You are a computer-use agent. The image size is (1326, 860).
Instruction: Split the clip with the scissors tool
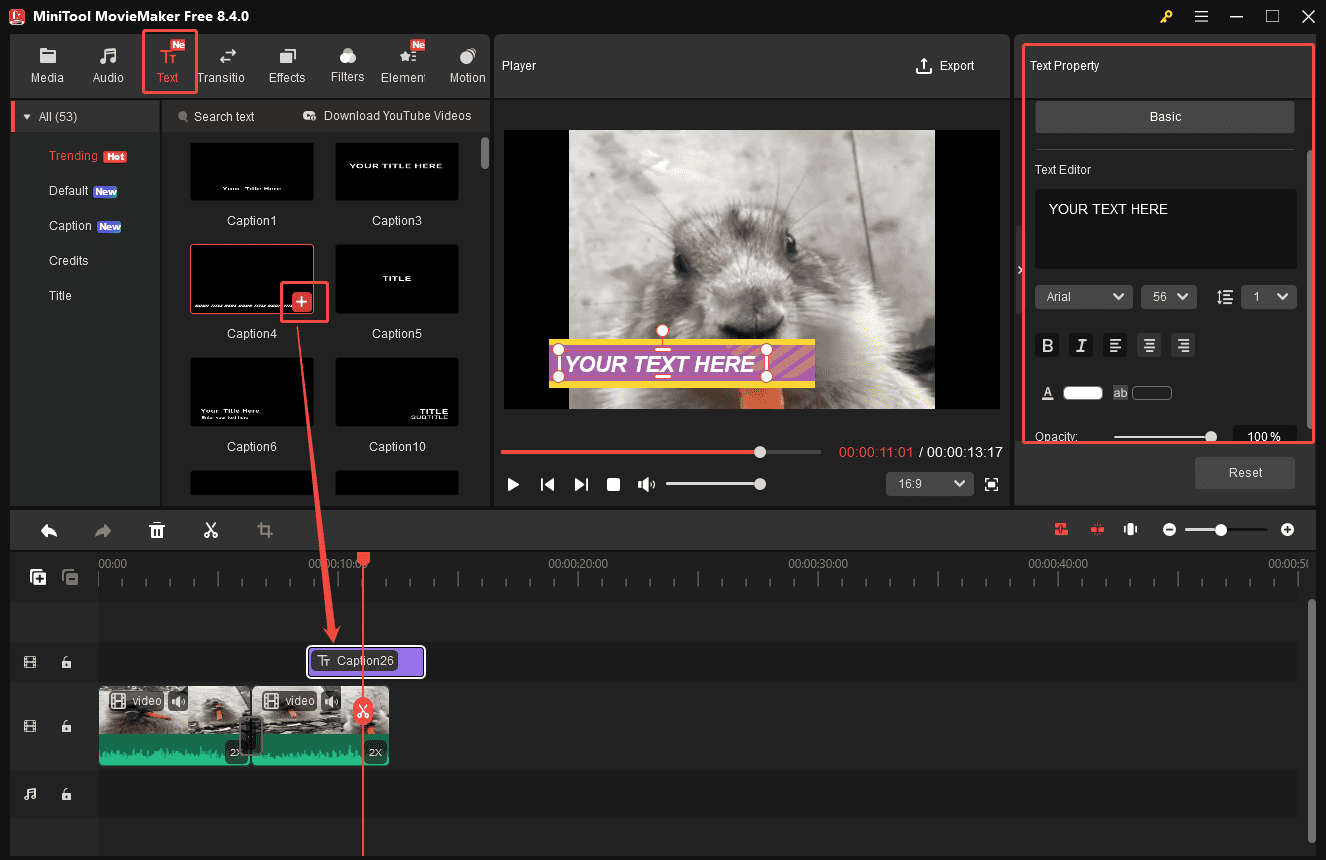pos(211,529)
